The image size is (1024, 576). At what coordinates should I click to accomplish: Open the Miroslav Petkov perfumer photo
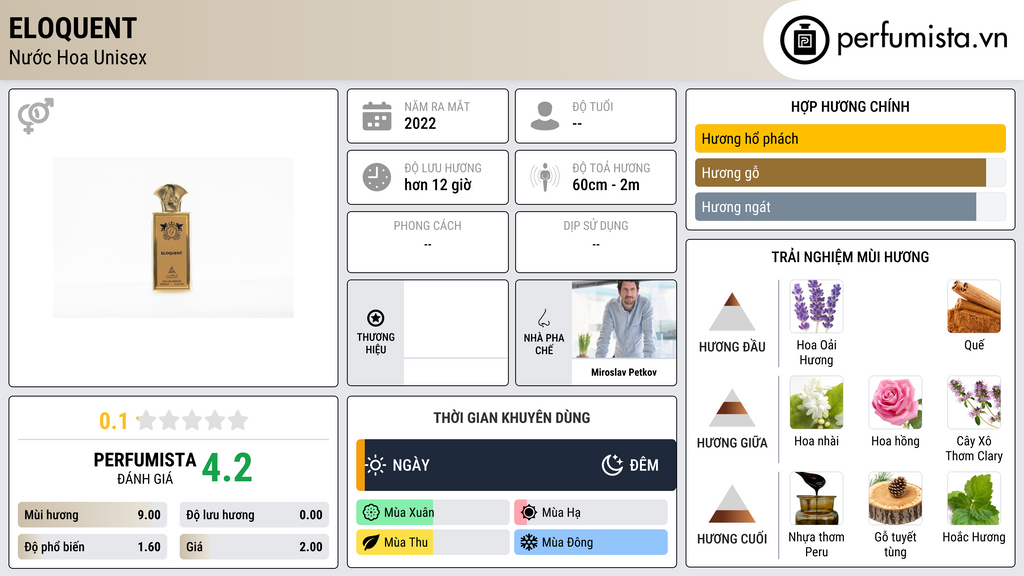coord(624,319)
